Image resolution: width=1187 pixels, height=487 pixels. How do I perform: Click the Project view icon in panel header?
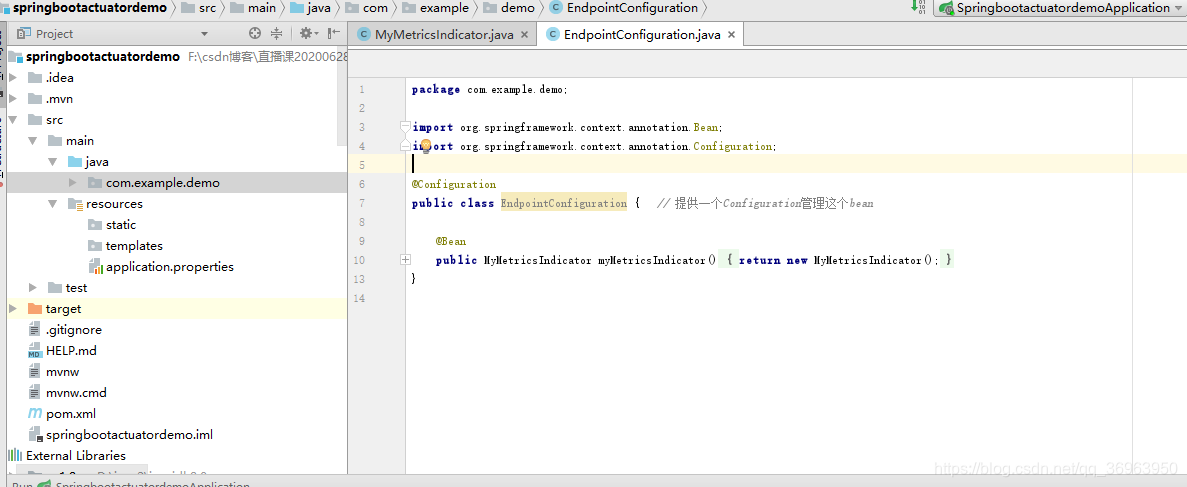(x=24, y=33)
